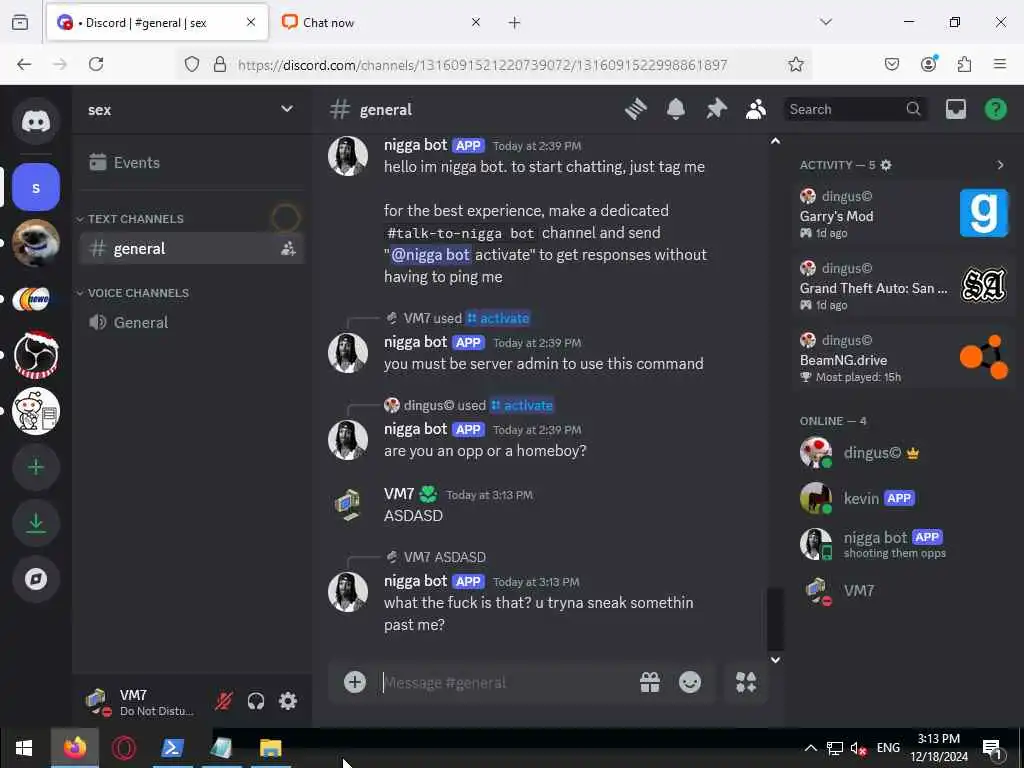This screenshot has width=1024, height=768.
Task: Open the green Help question mark icon
Action: [x=995, y=109]
